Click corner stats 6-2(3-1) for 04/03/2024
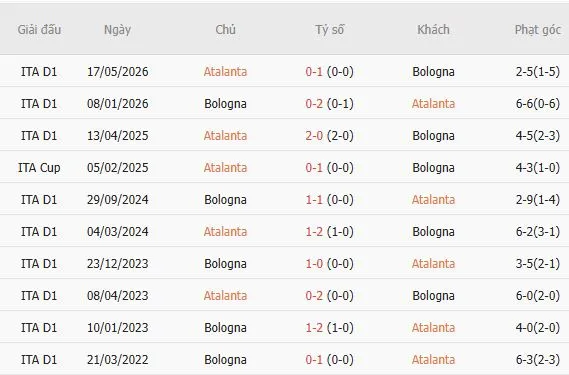This screenshot has width=569, height=375. coord(538,232)
